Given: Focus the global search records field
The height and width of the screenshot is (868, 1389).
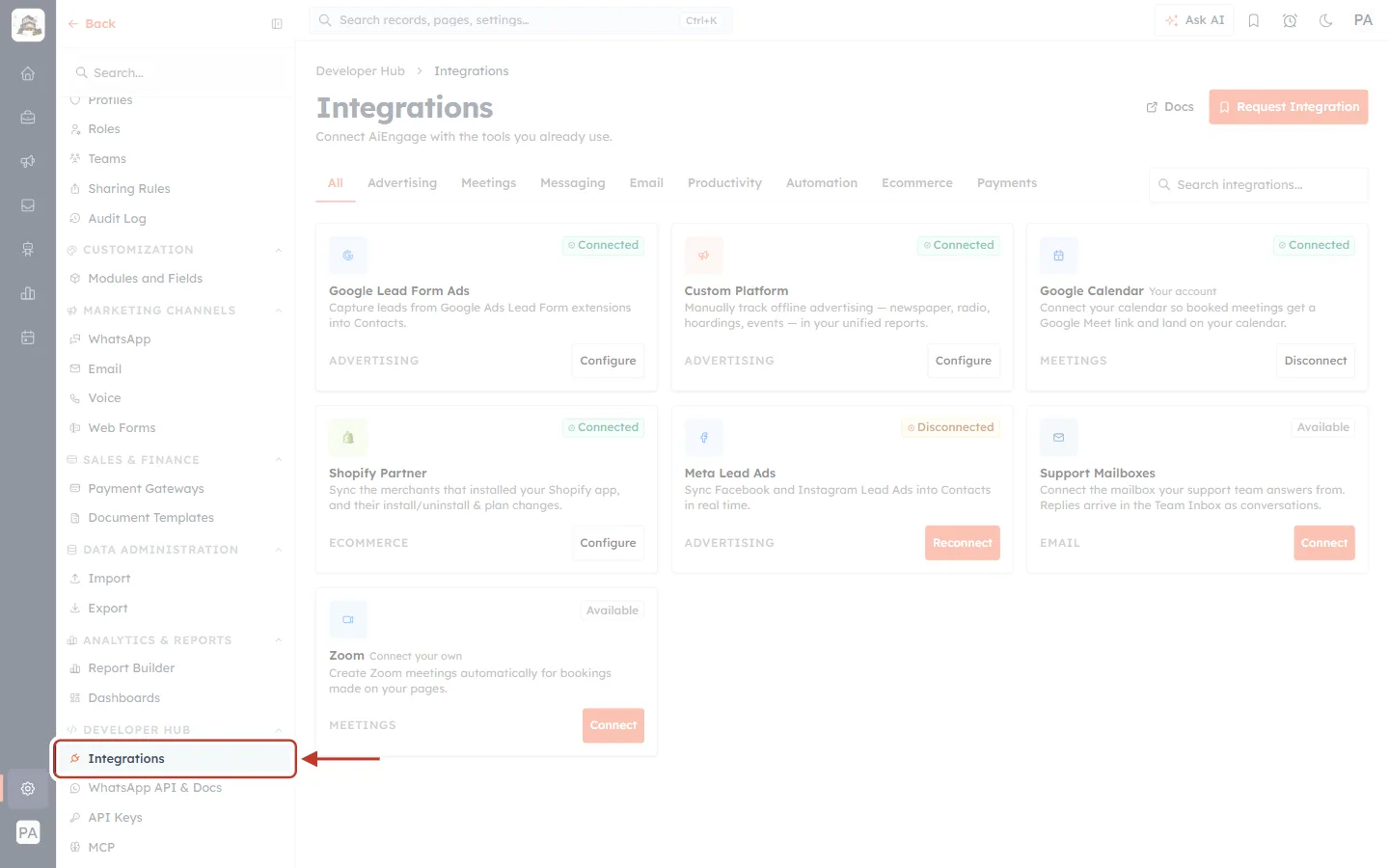Looking at the screenshot, I should click(x=521, y=20).
